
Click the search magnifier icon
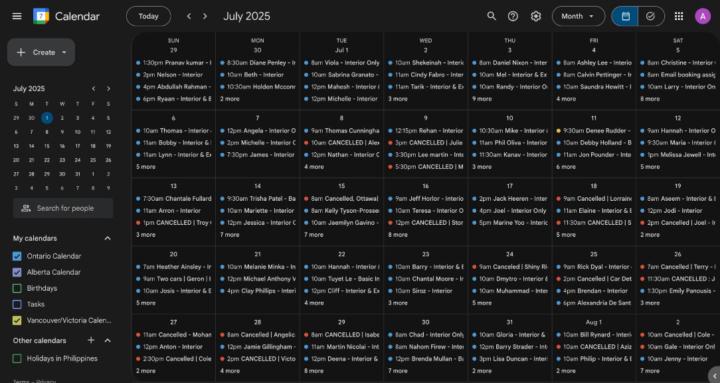tap(491, 16)
